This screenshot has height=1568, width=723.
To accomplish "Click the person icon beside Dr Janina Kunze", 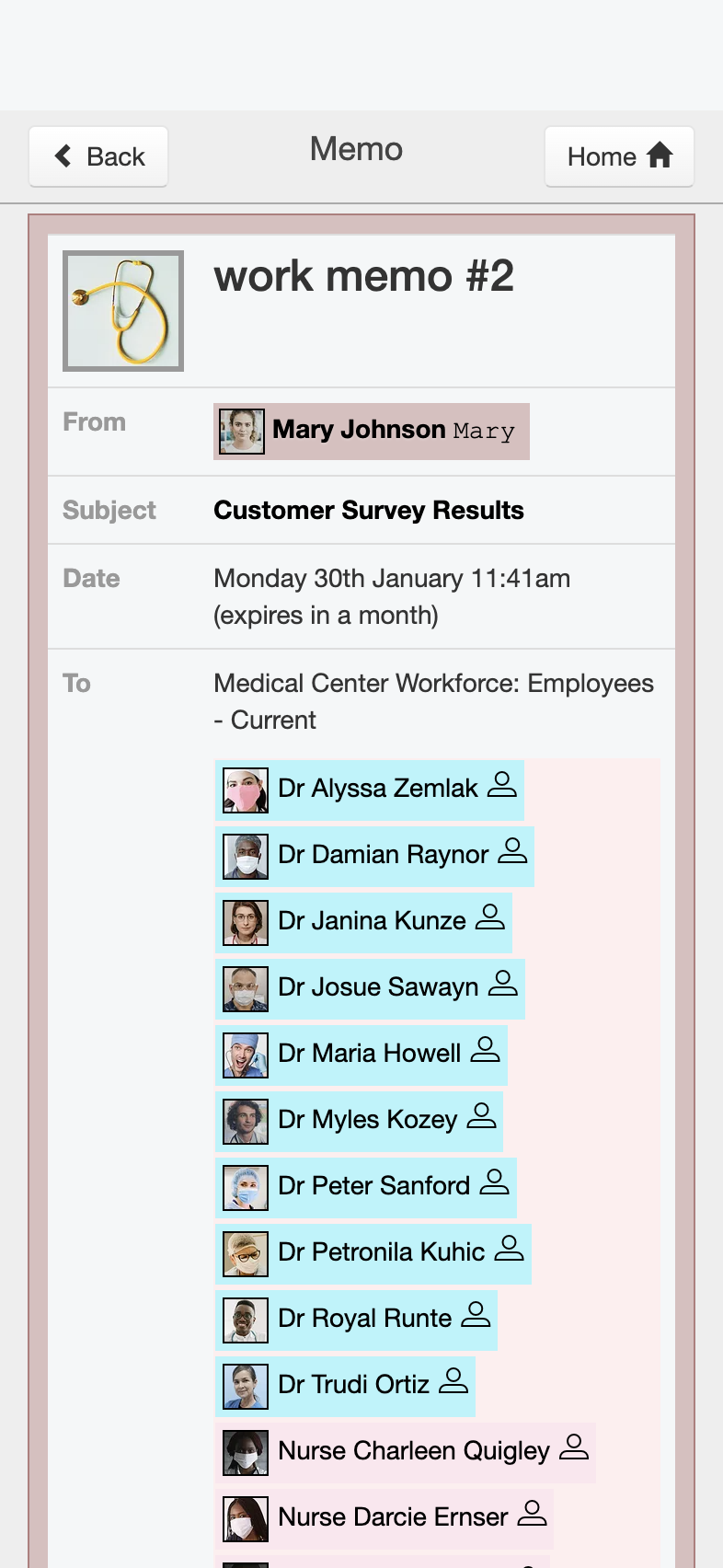I will click(x=490, y=917).
